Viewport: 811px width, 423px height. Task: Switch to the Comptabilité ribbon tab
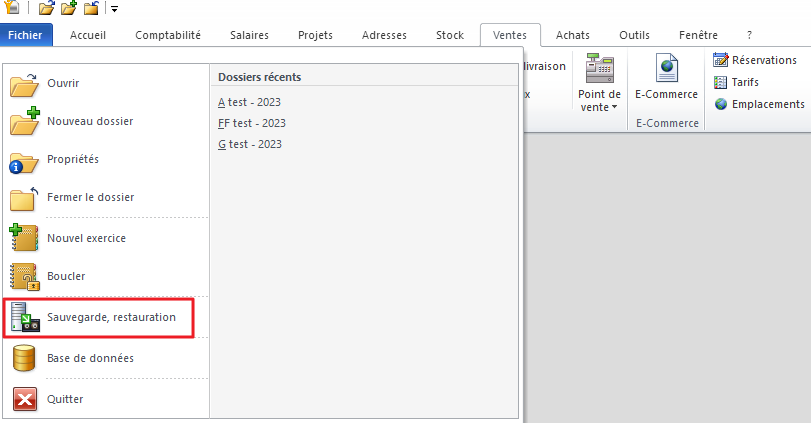[168, 35]
